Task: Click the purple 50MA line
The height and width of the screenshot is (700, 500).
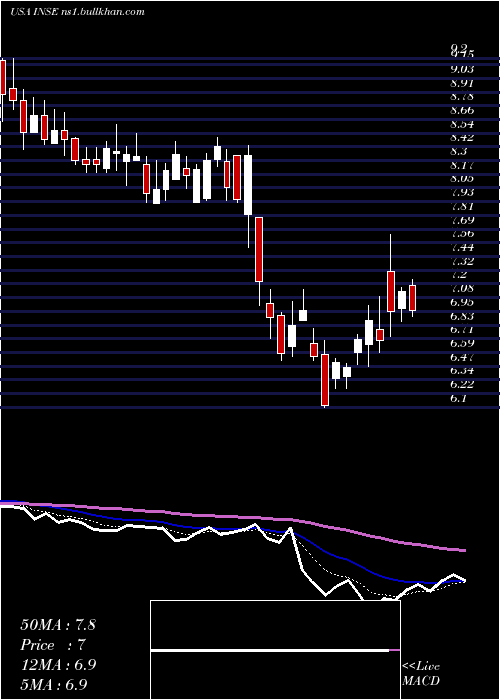Action: [x=232, y=517]
